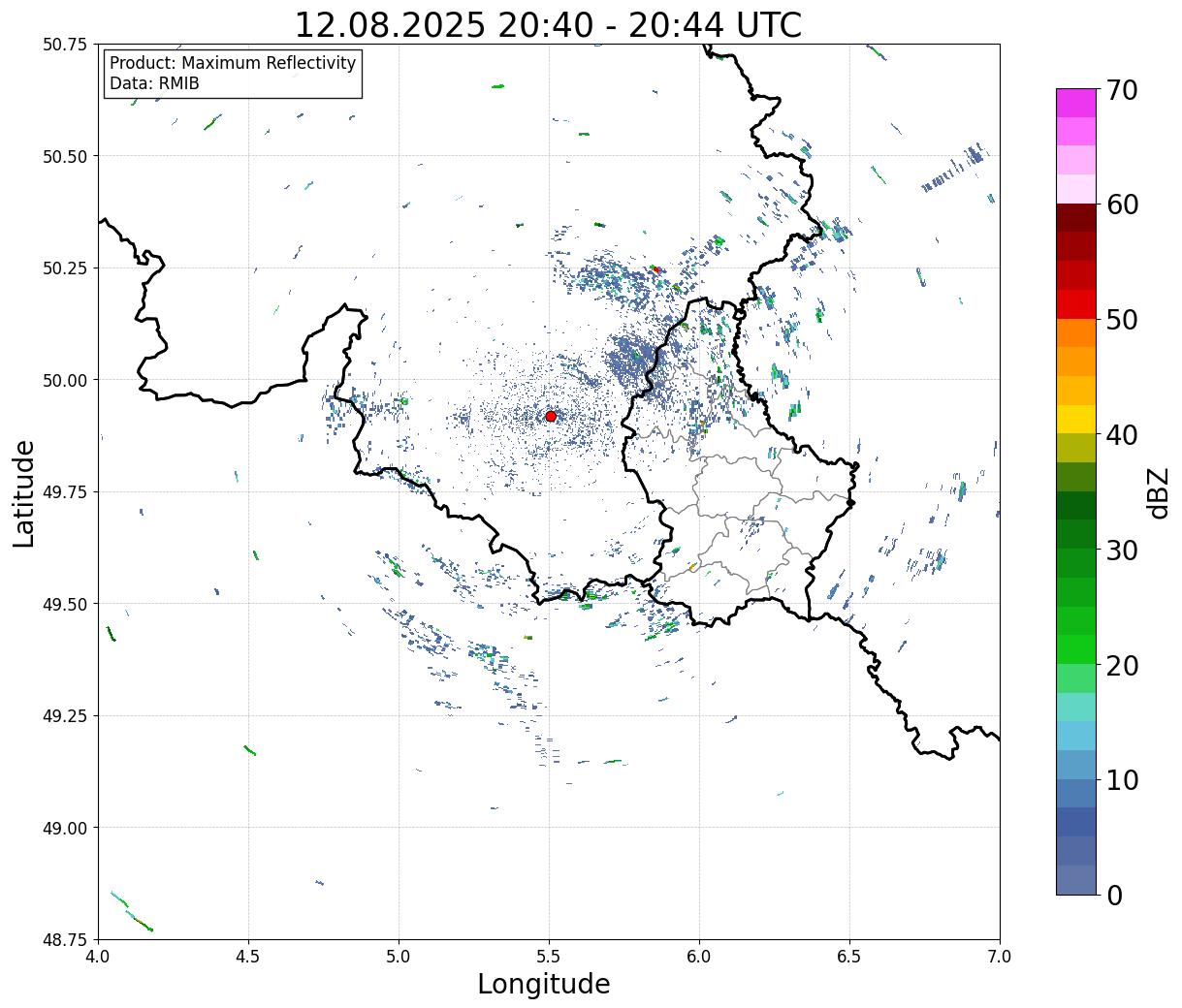Select the bottom slate-blue 0 dBZ colorbar segment
This screenshot has height=1008, width=1182.
[1076, 879]
